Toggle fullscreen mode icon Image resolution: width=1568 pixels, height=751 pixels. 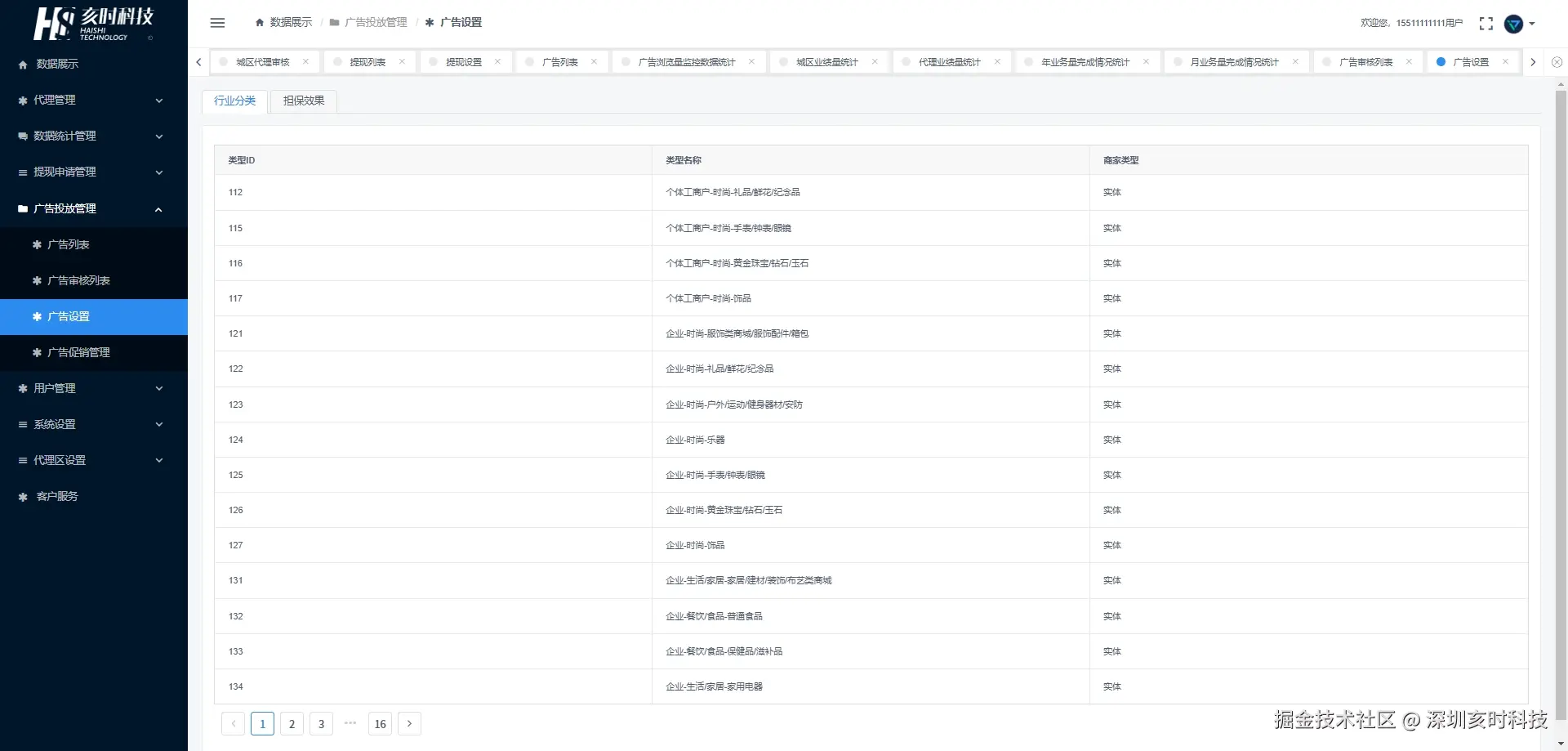point(1486,24)
